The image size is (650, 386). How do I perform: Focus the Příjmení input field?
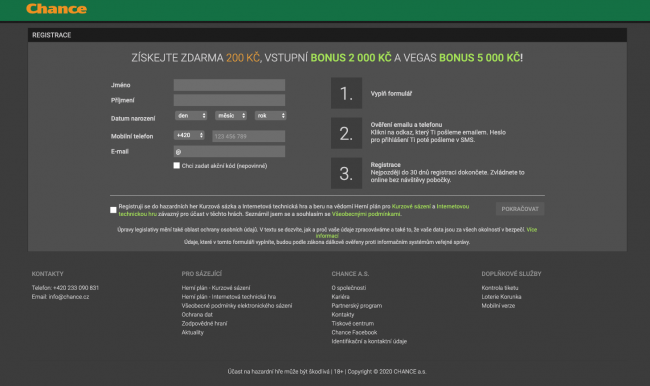pyautogui.click(x=229, y=100)
